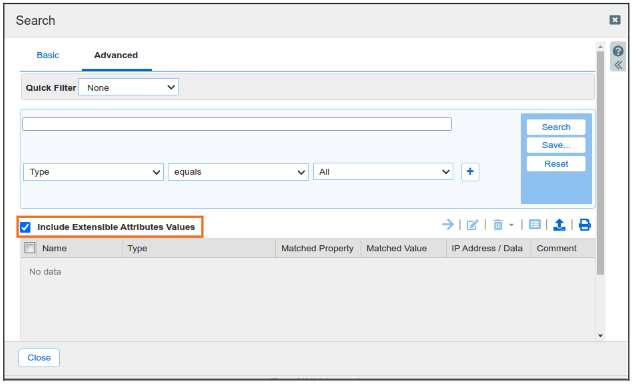Click the search text input field
Screen dimensions: 633x385
(x=237, y=124)
